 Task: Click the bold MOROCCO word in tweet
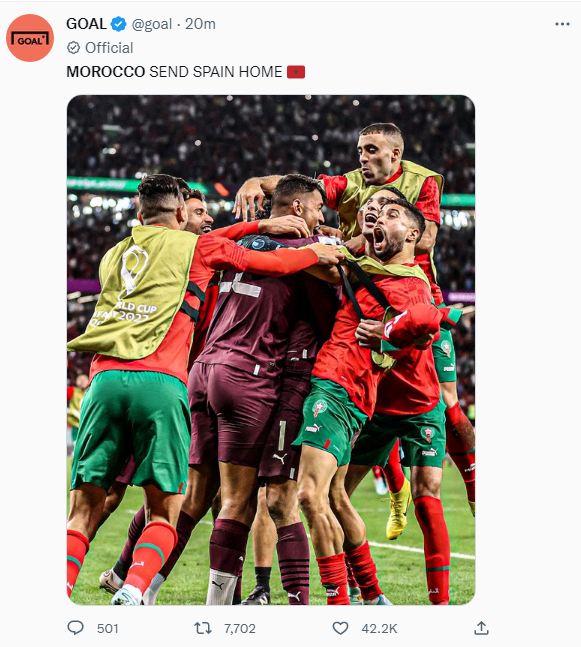point(106,72)
